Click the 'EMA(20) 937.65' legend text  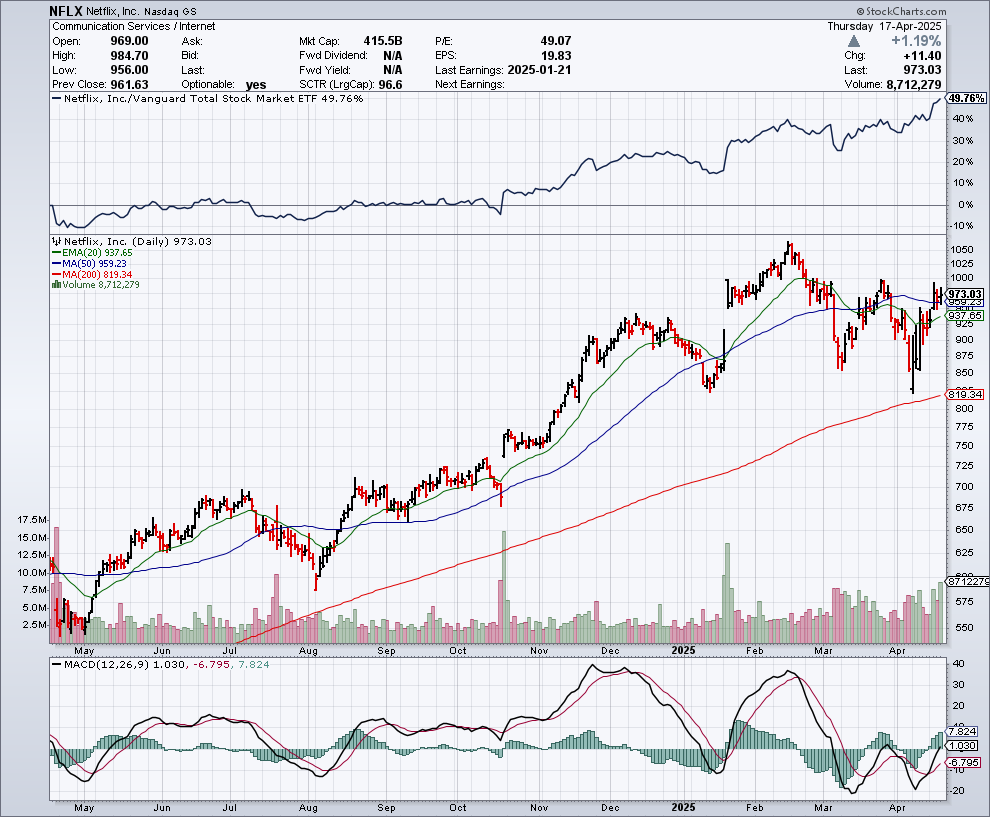point(97,253)
